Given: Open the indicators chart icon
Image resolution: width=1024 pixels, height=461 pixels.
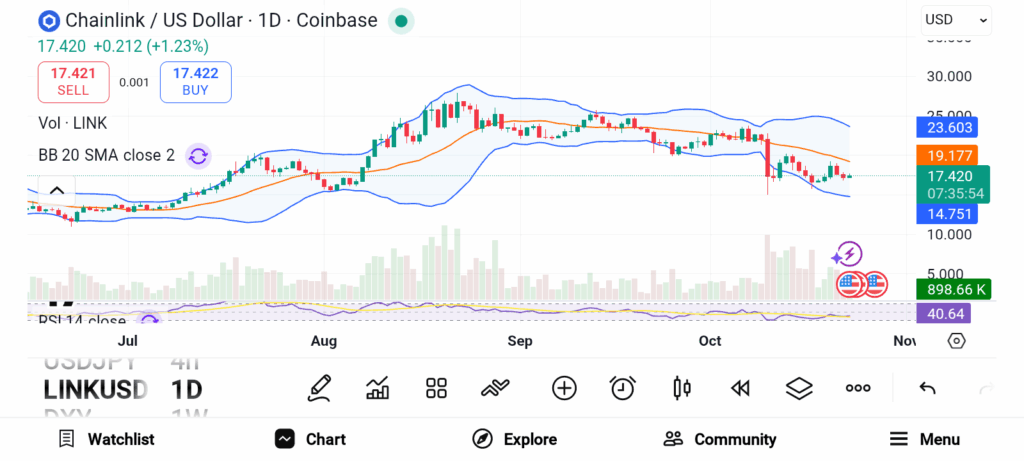Looking at the screenshot, I should click(378, 388).
